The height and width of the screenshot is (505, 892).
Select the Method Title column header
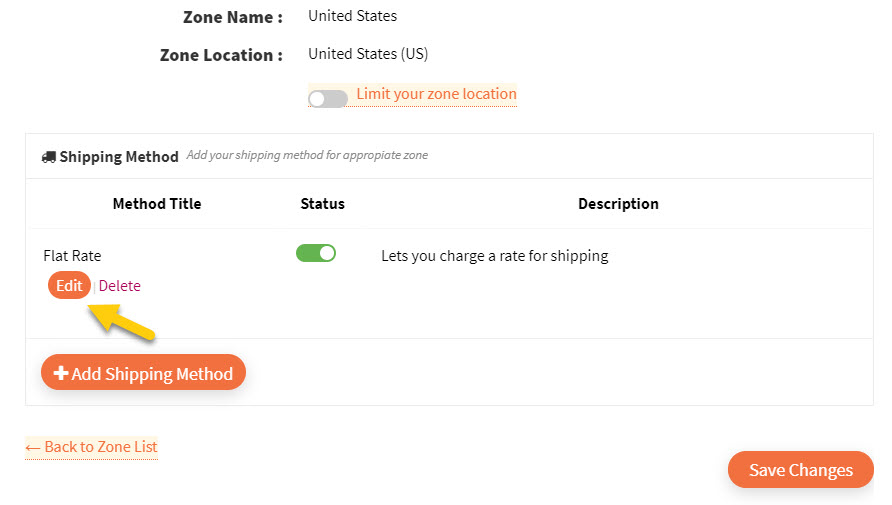157,204
